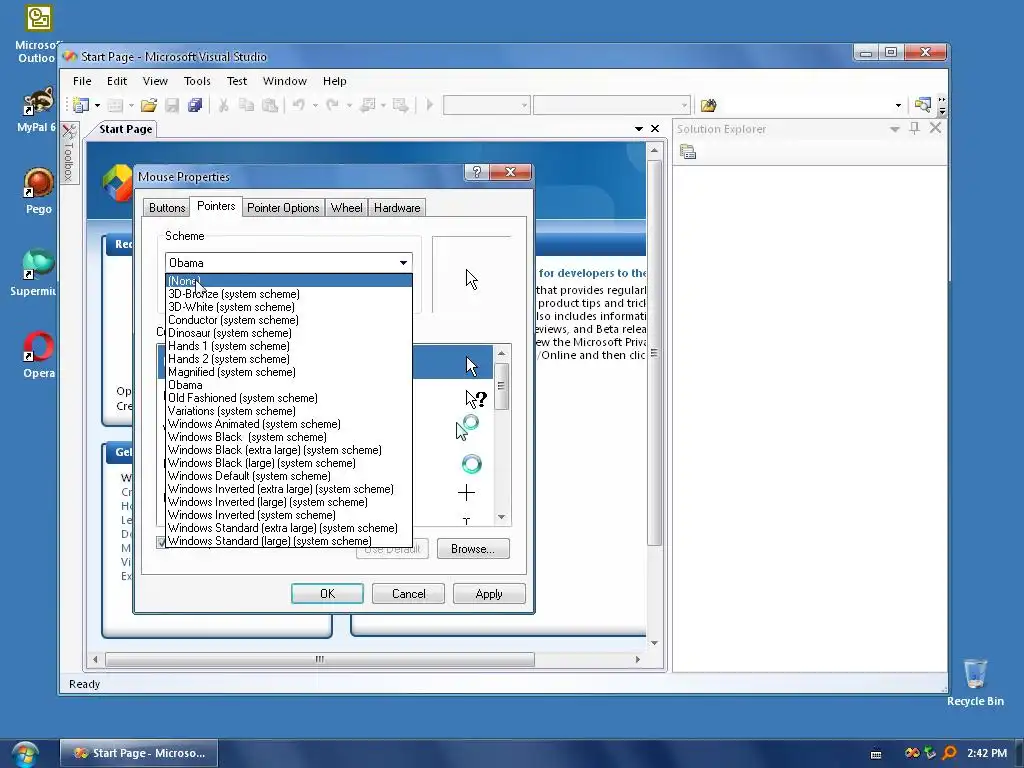
Task: Click the Save floppy disk icon
Action: (172, 105)
